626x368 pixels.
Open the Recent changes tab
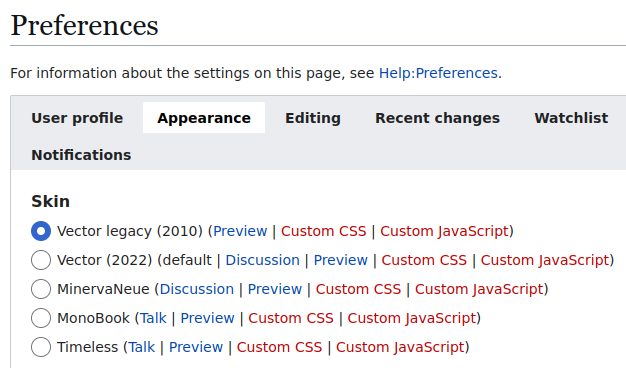[x=437, y=118]
